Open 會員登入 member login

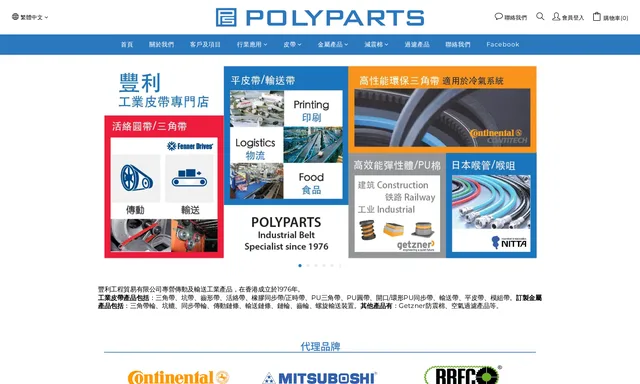tap(568, 17)
